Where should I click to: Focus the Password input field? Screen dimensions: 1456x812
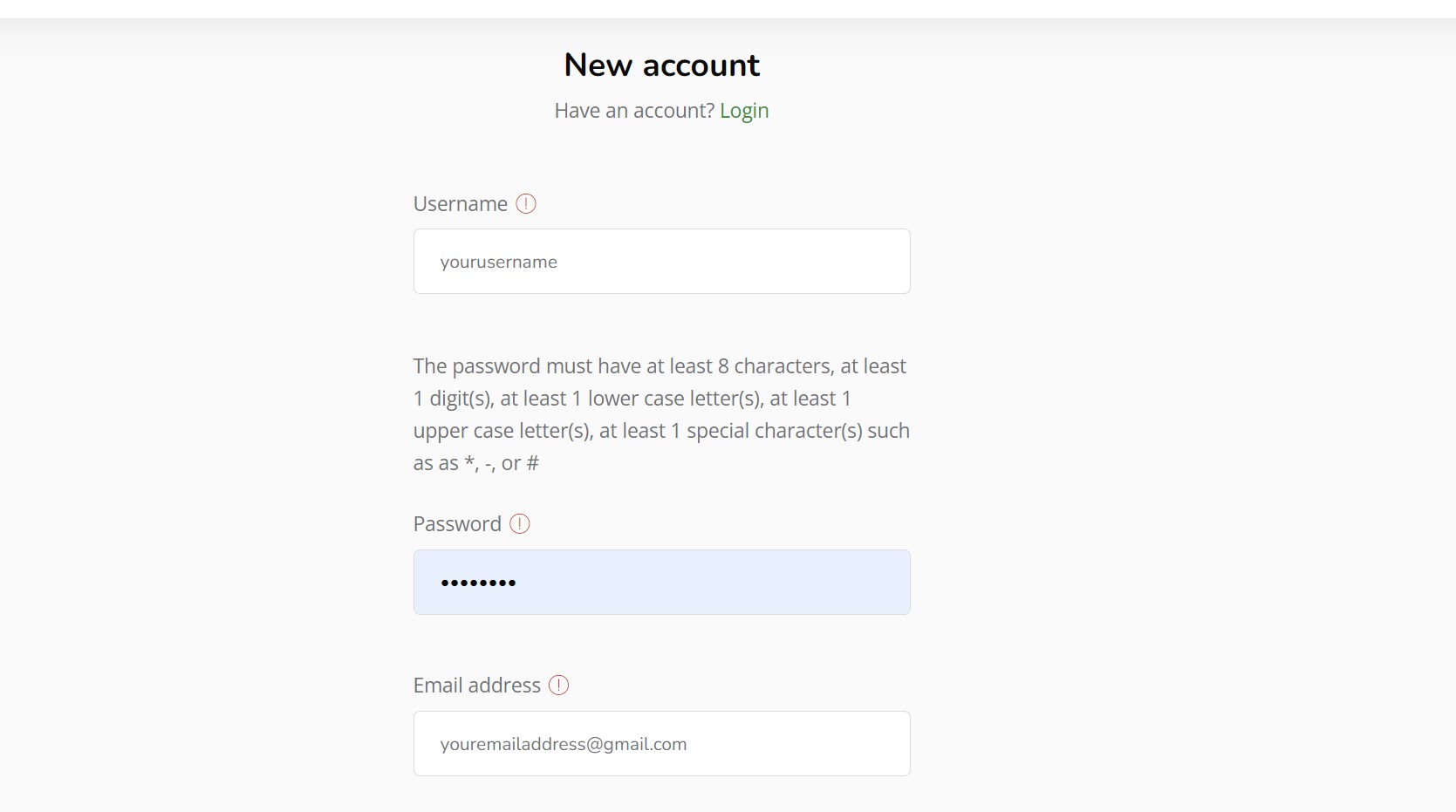coord(662,583)
